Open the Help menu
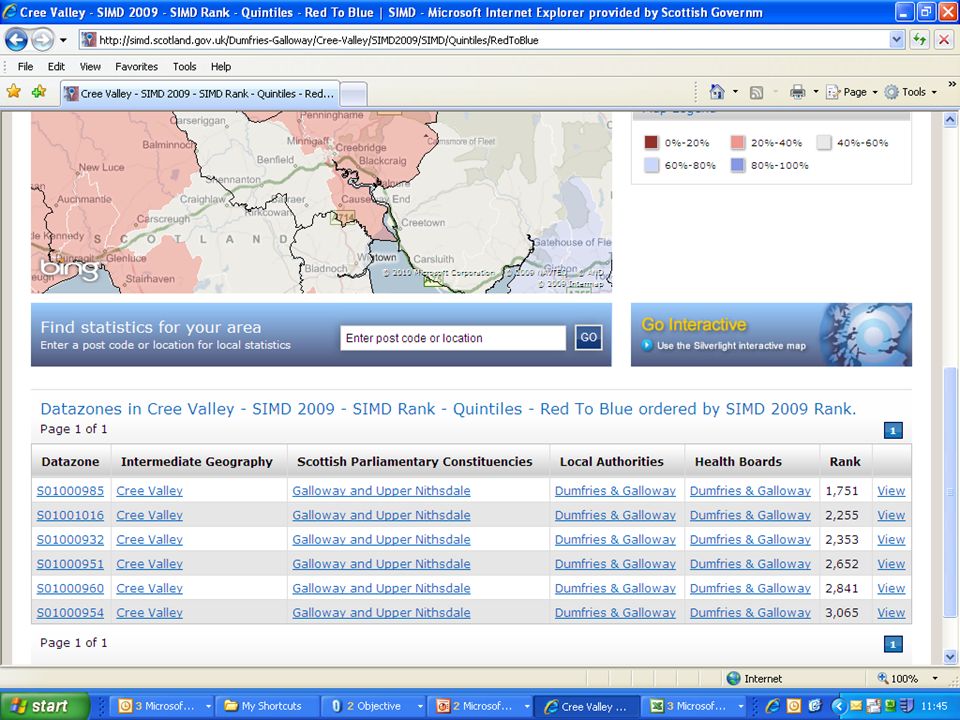The height and width of the screenshot is (720, 960). click(x=221, y=67)
